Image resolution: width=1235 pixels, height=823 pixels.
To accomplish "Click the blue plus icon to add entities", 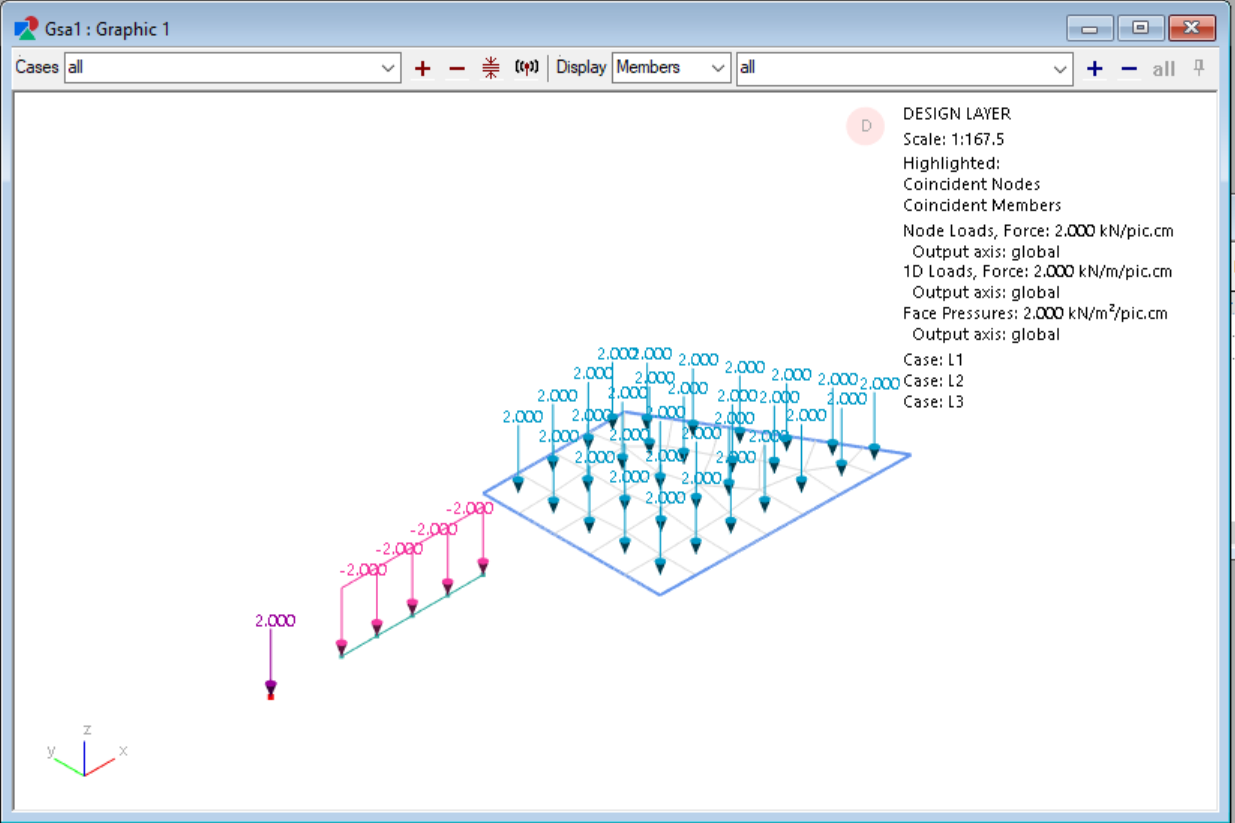I will (x=1094, y=68).
